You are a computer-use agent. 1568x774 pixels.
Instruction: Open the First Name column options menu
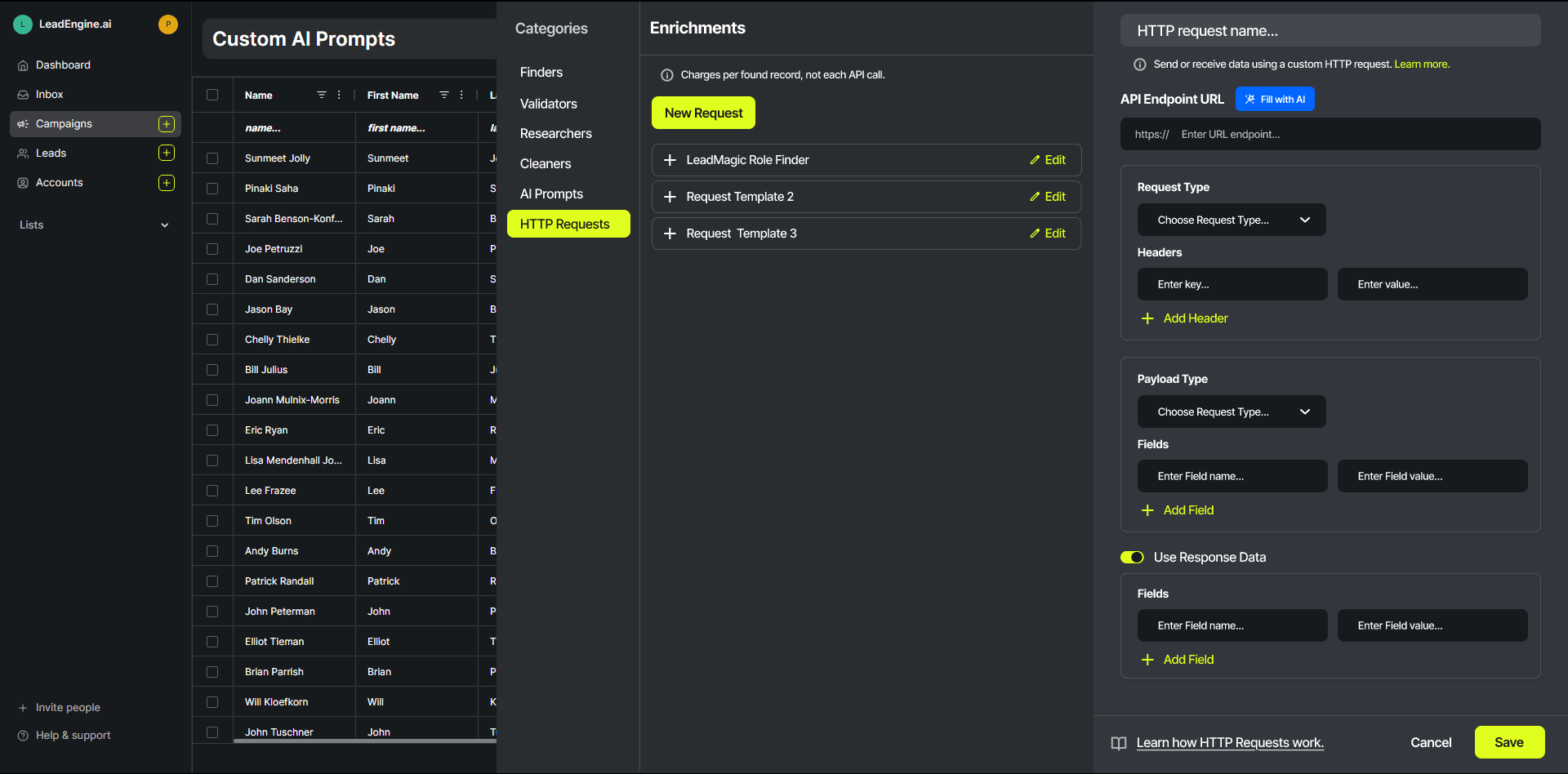click(461, 95)
